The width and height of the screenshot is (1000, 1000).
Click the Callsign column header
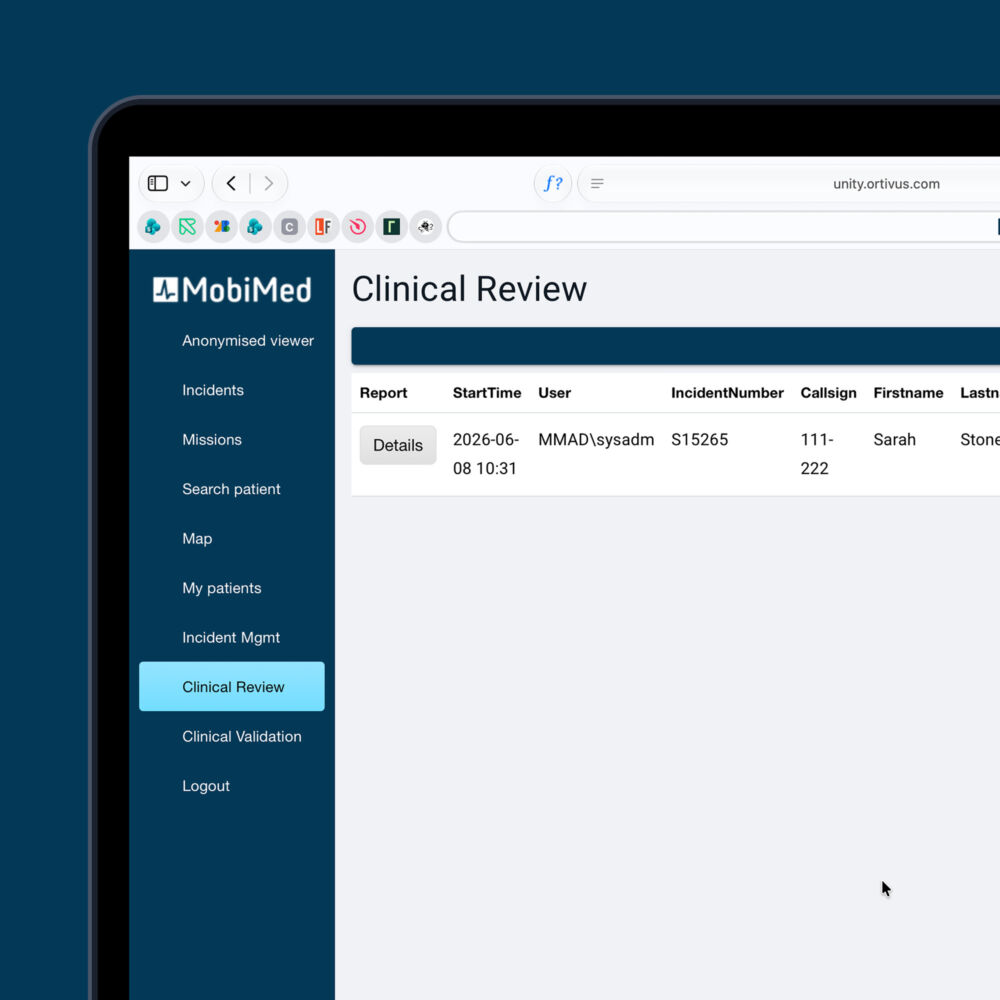coord(828,393)
